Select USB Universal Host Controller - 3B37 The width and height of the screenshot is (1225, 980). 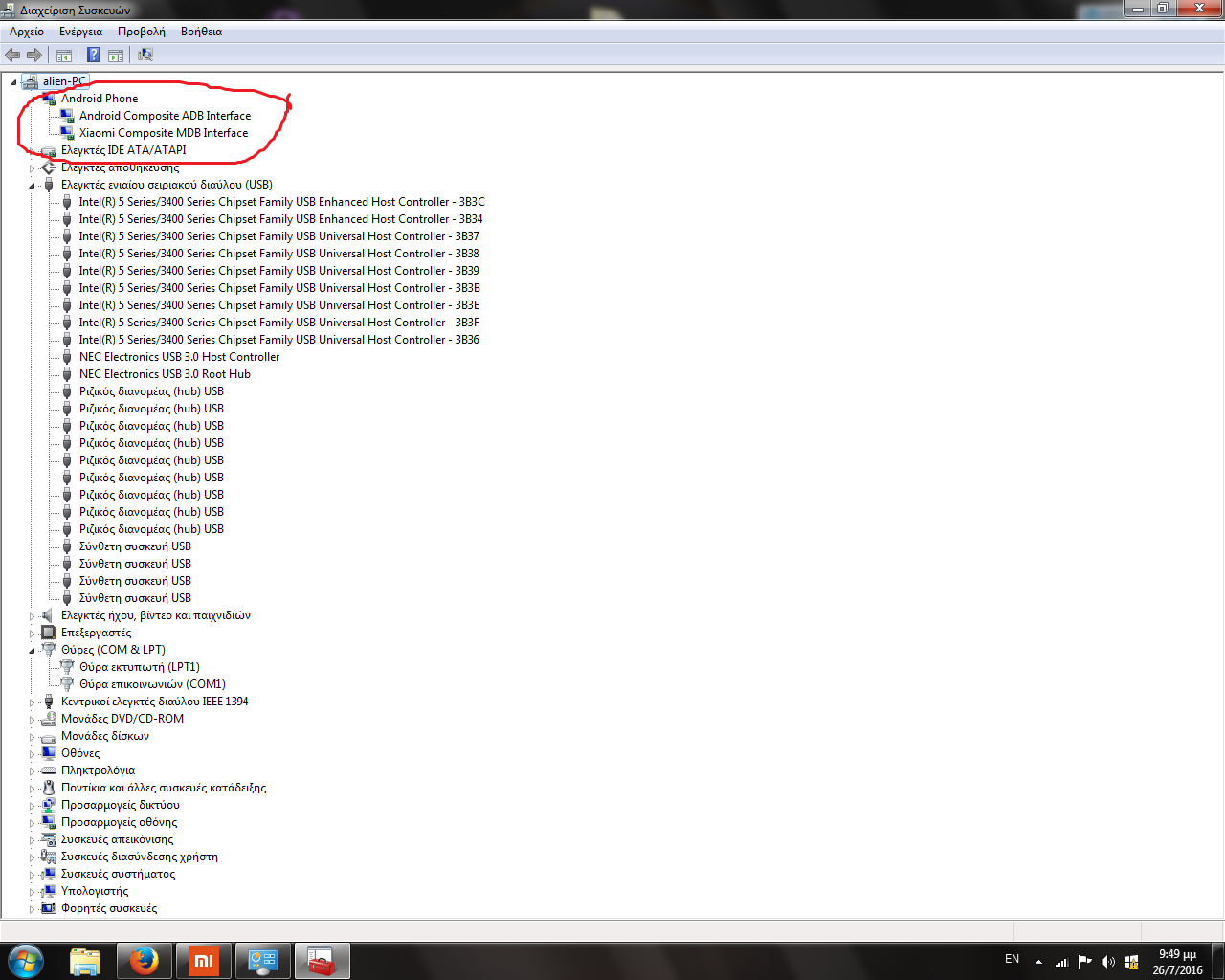tap(279, 236)
